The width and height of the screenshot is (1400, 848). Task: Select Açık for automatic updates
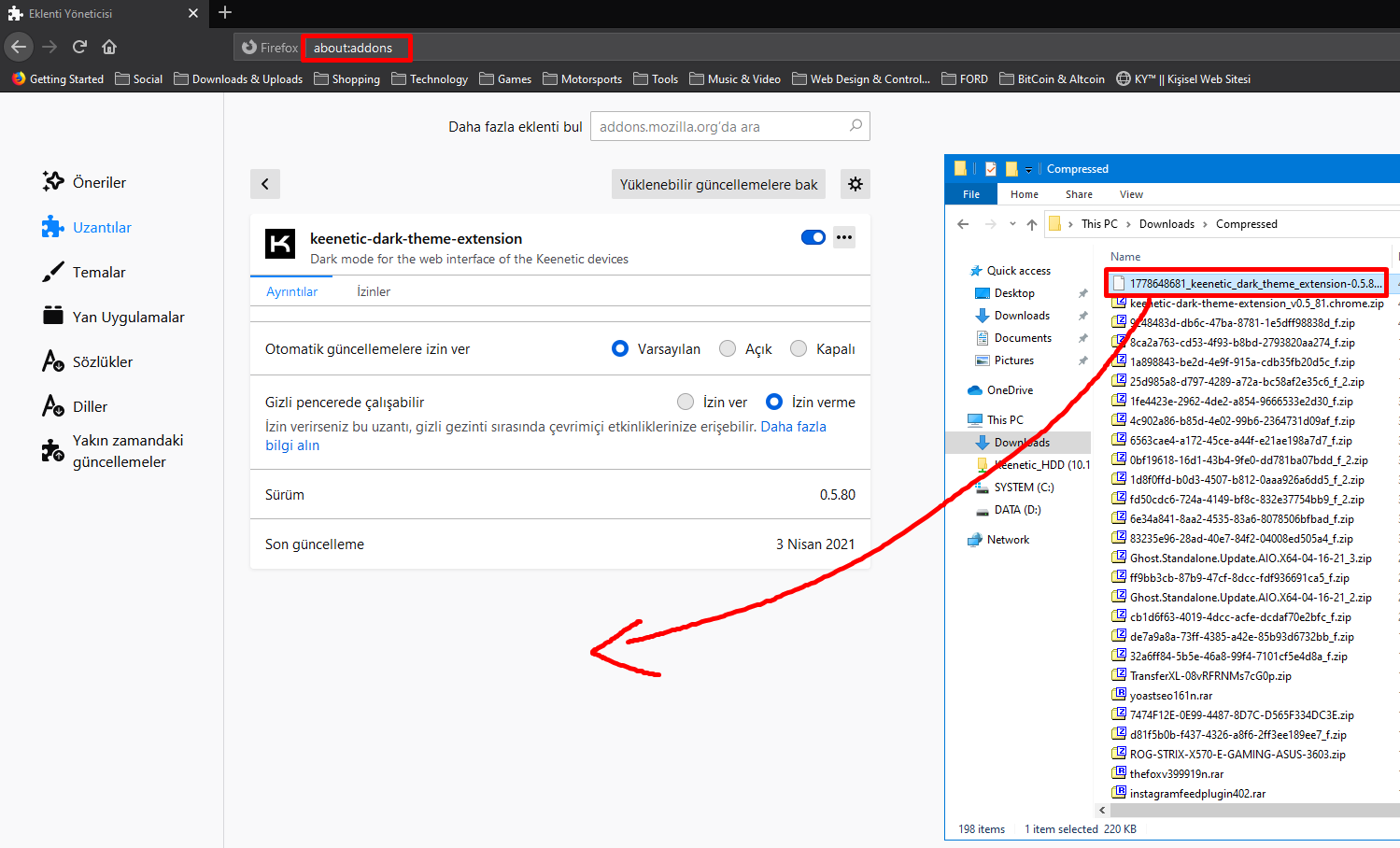[x=728, y=348]
